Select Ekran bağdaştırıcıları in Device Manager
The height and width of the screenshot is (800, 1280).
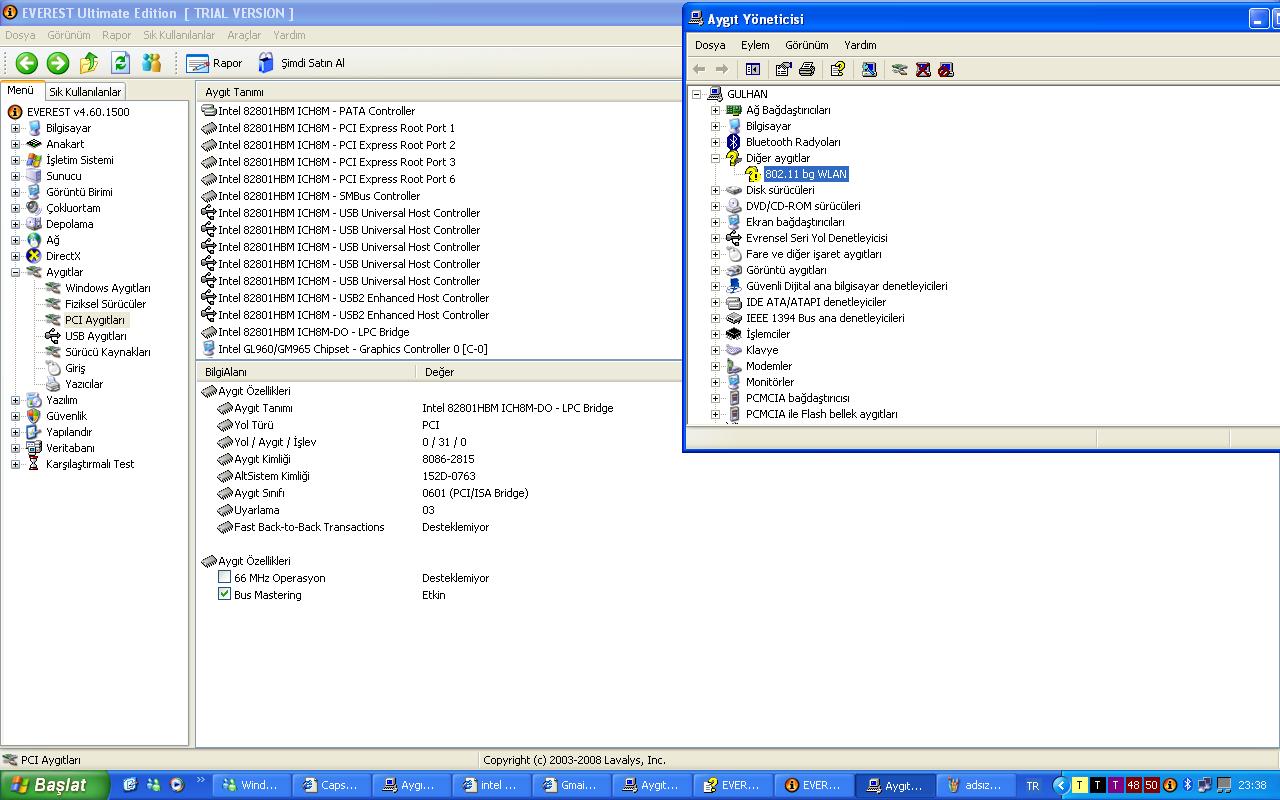(795, 222)
